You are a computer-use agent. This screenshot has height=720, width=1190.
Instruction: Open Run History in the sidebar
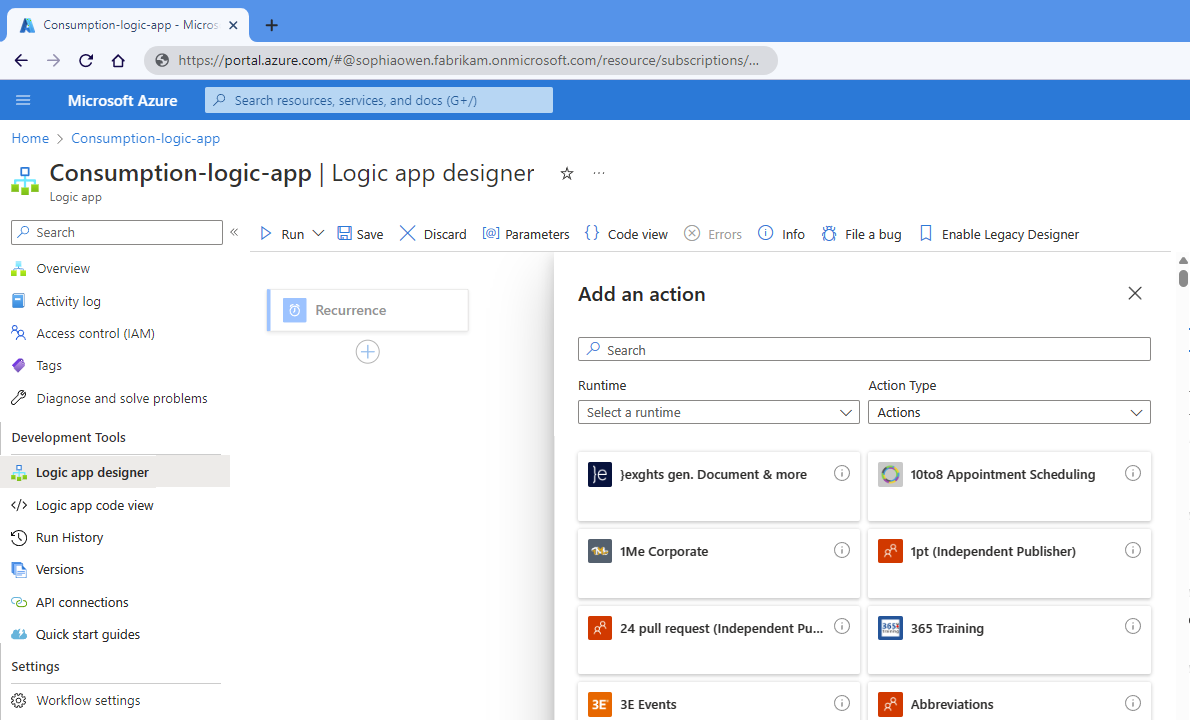click(x=69, y=537)
